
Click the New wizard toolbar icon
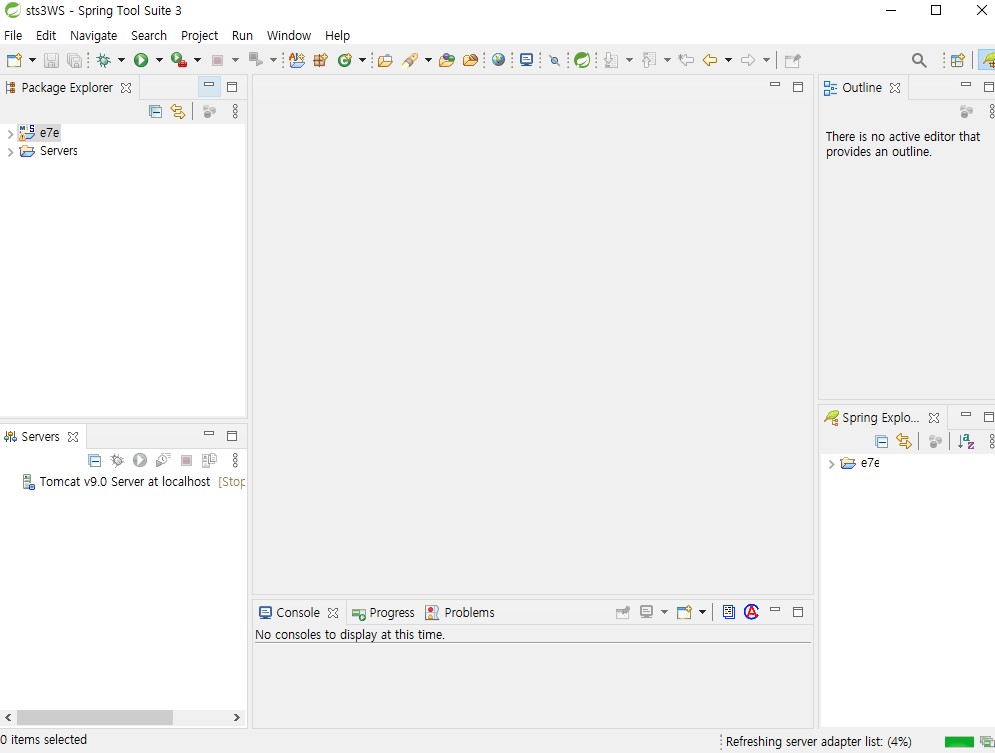(14, 60)
